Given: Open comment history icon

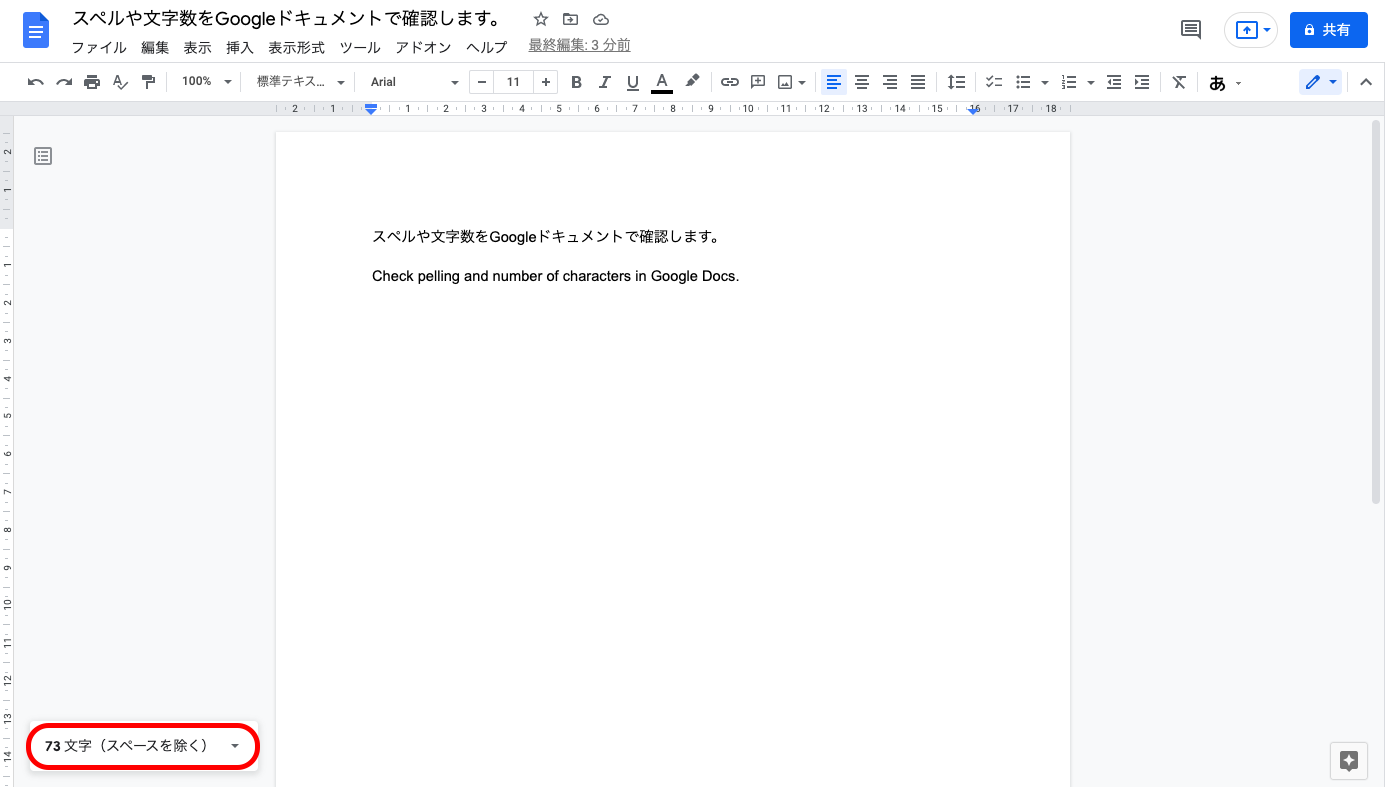Looking at the screenshot, I should click(x=1191, y=30).
